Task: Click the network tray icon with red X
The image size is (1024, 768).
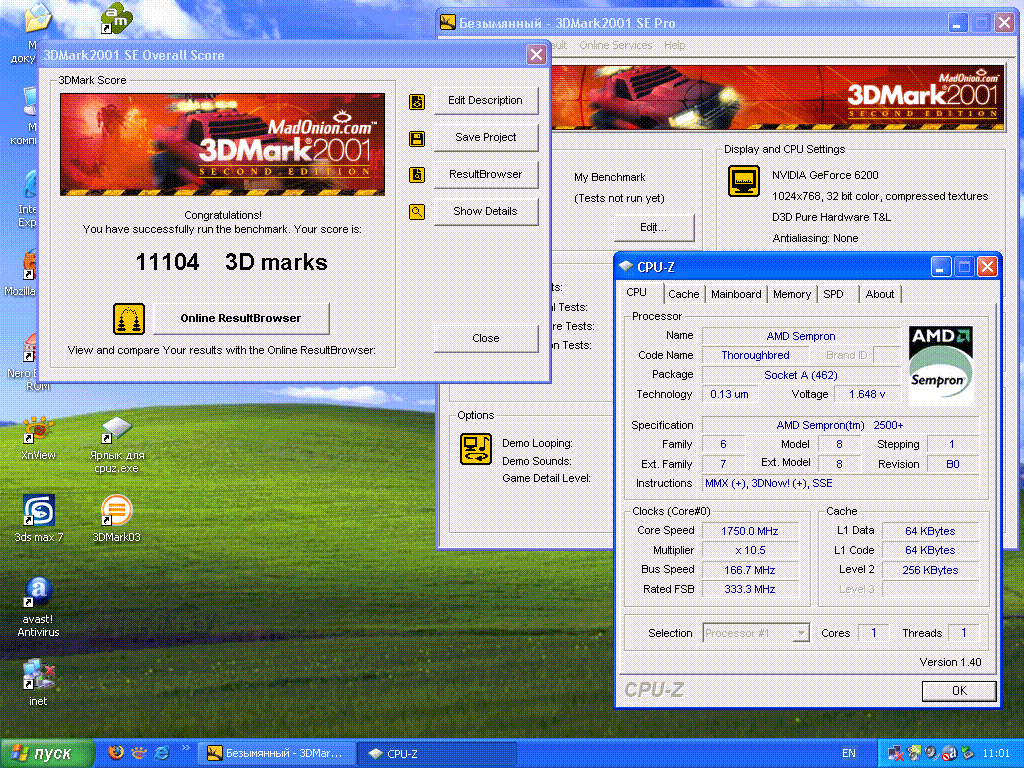Action: (x=895, y=753)
